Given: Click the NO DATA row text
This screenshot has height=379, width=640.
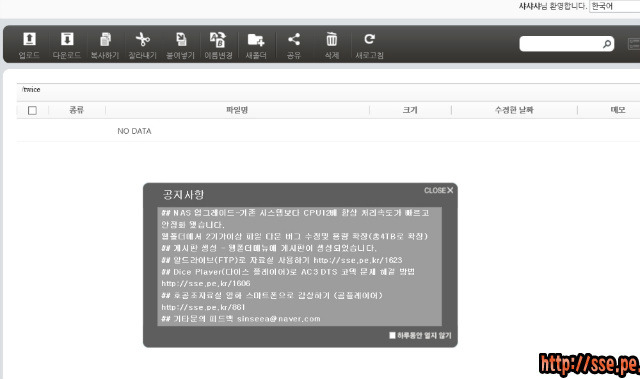Looking at the screenshot, I should 134,131.
